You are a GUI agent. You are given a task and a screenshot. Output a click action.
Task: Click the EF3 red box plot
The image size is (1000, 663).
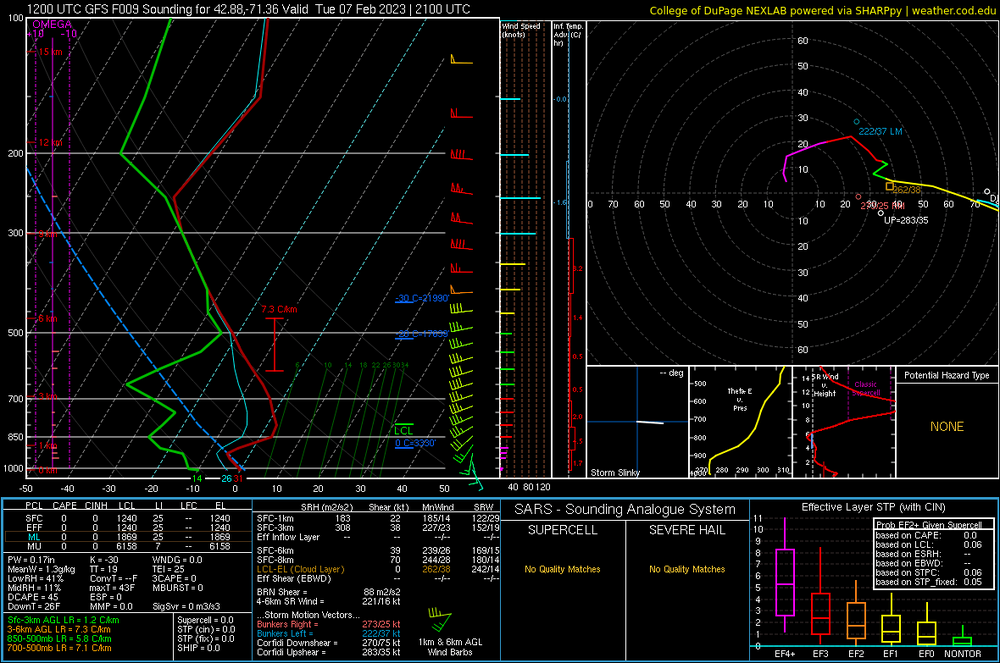[x=820, y=614]
